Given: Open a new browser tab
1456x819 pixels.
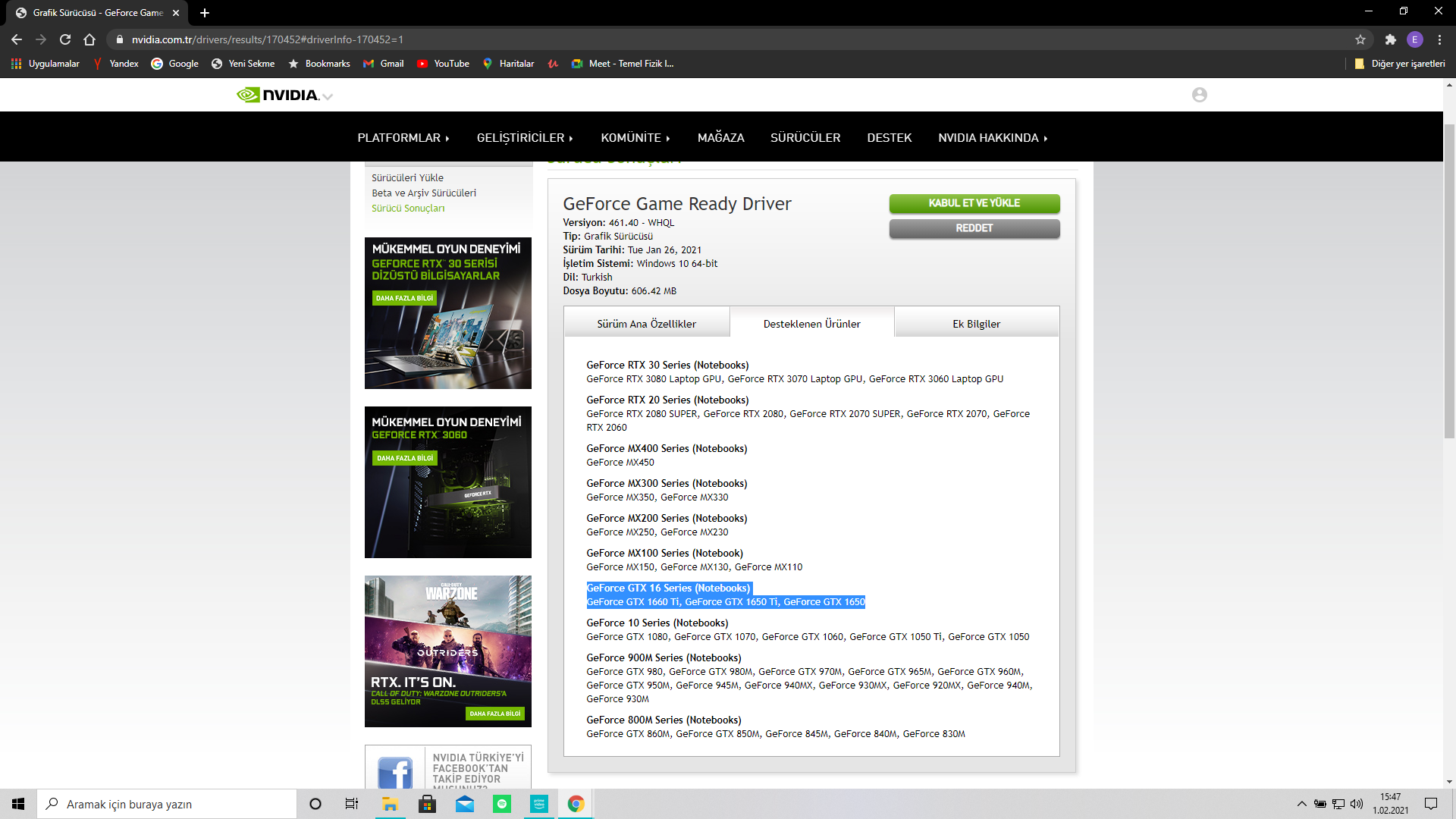Looking at the screenshot, I should [x=205, y=13].
